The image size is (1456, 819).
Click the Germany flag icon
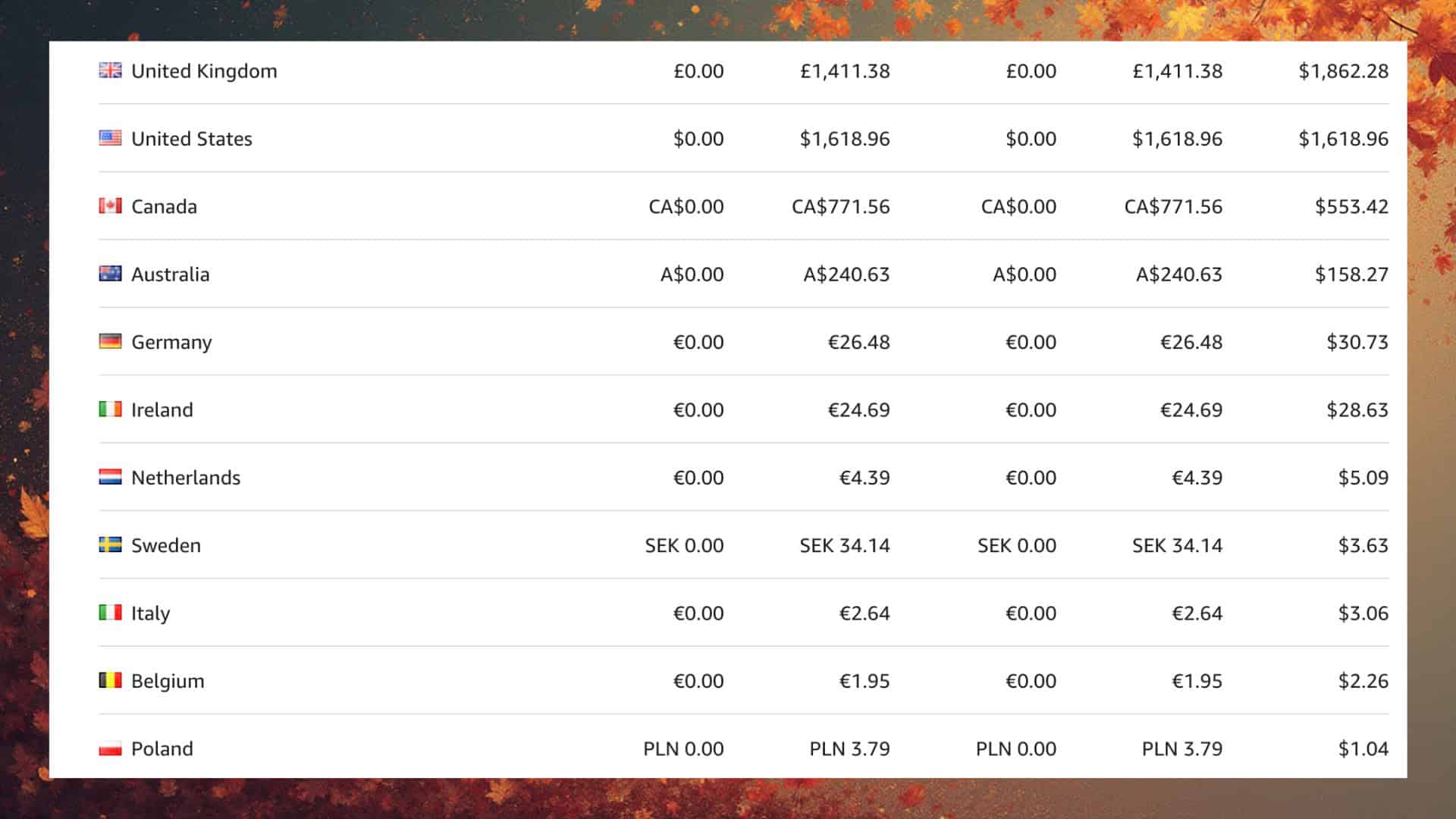[x=110, y=341]
